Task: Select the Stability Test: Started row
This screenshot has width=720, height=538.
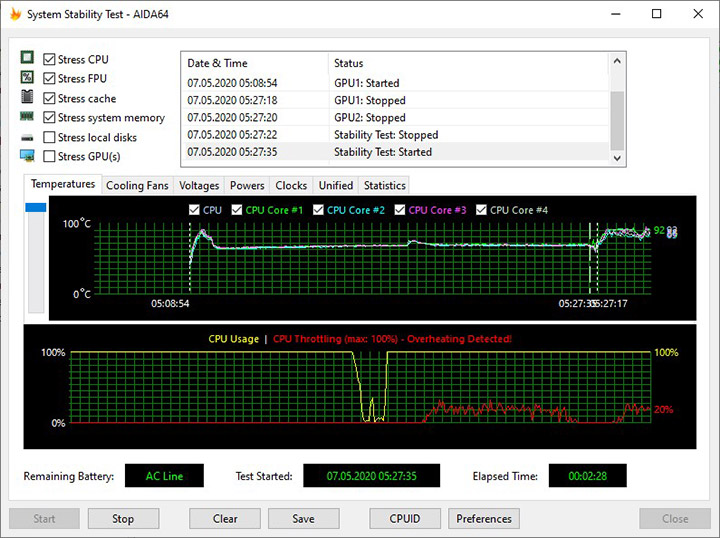Action: point(395,152)
